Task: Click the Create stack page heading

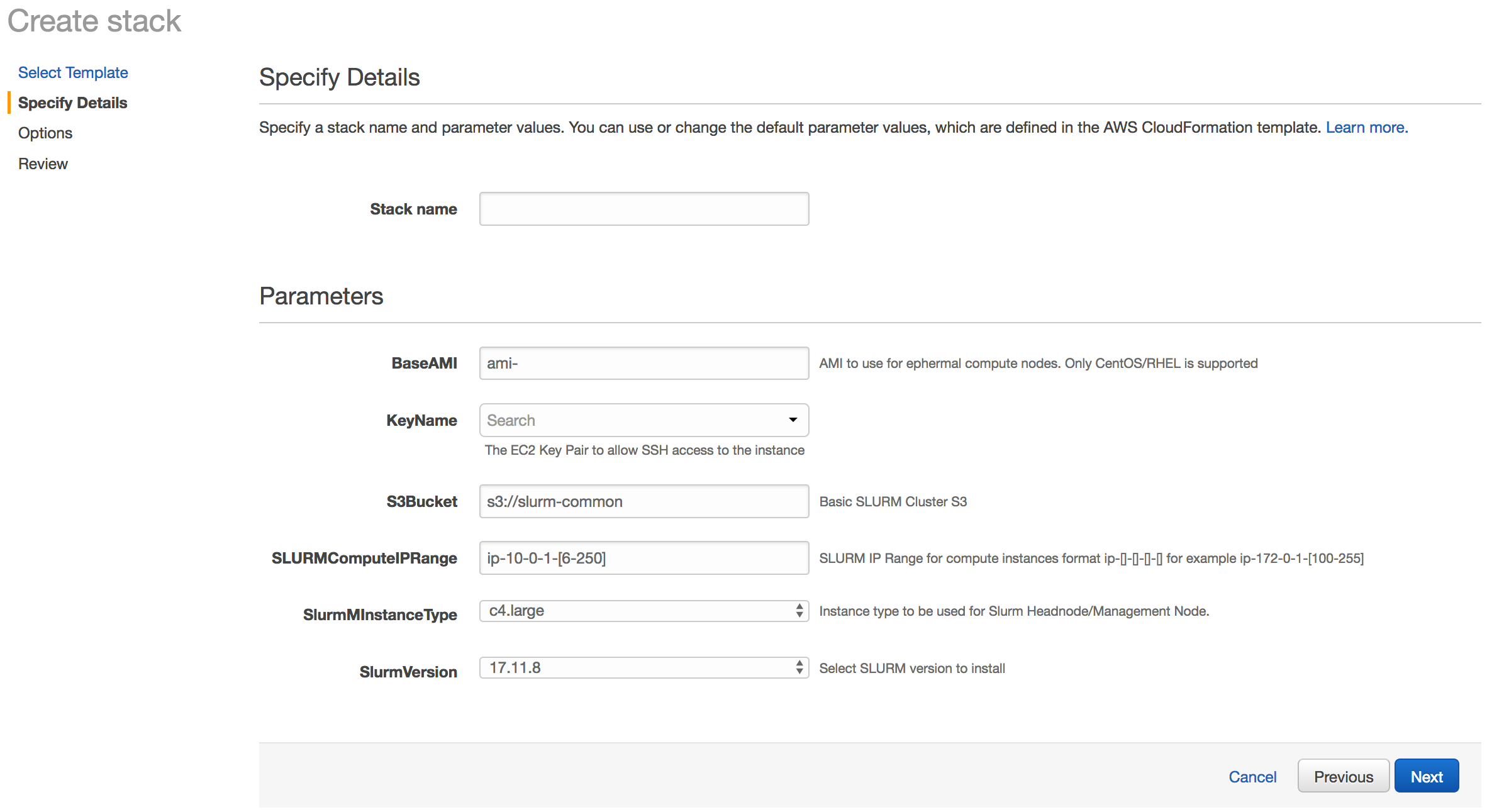Action: coord(94,21)
